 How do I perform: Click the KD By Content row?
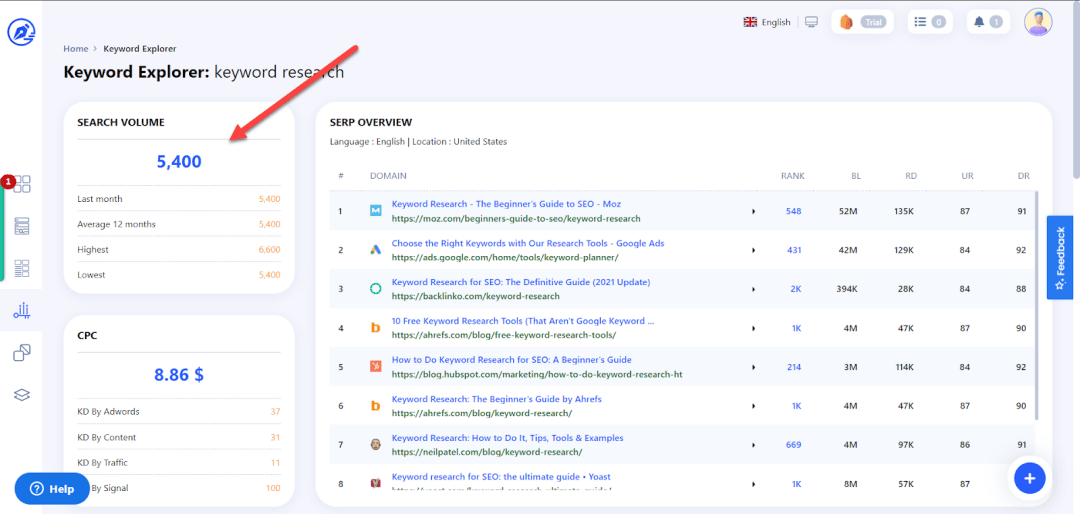click(x=179, y=437)
